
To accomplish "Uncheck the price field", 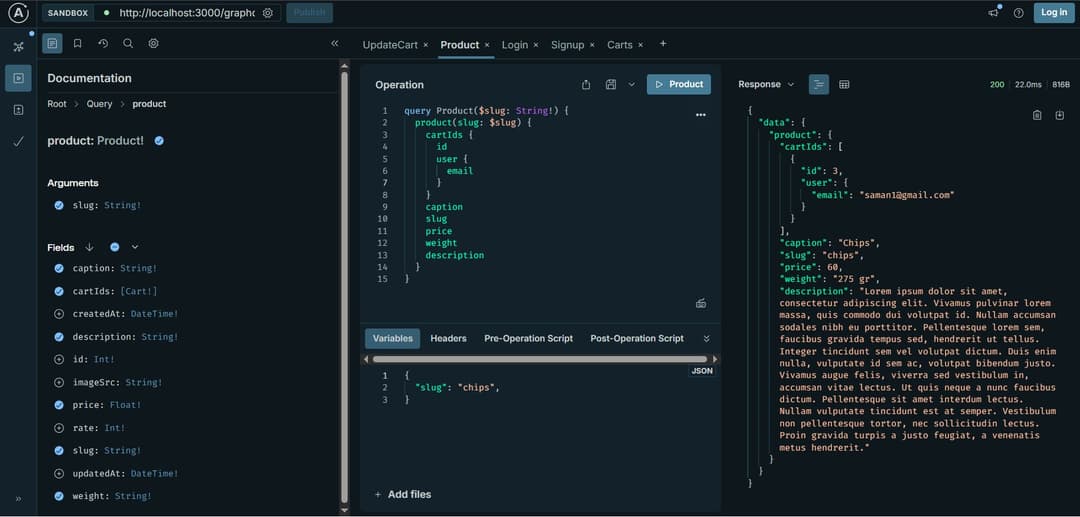I will point(59,405).
